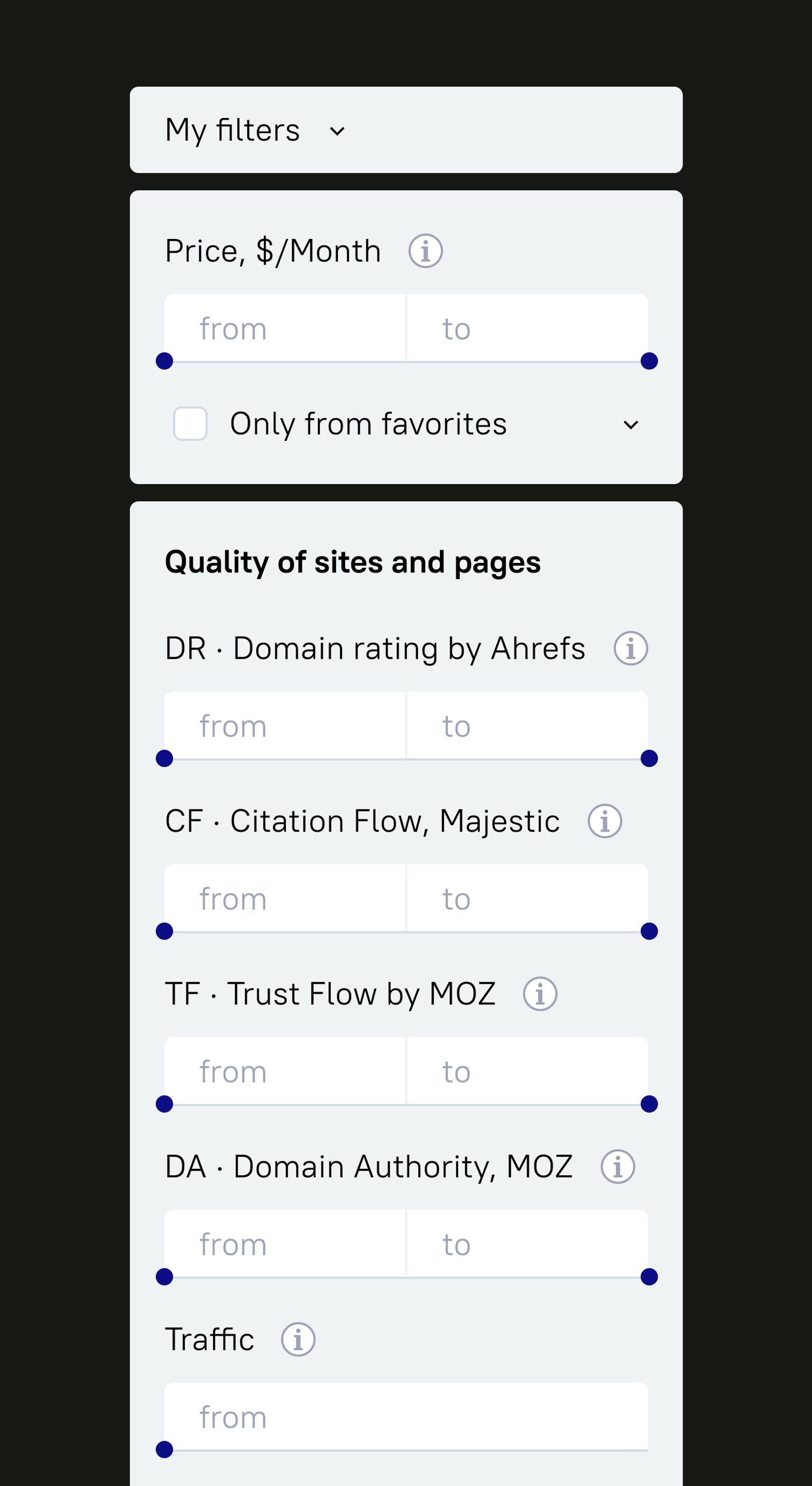This screenshot has height=1486, width=812.
Task: Click the TF minimum slider handle
Action: 164,1104
